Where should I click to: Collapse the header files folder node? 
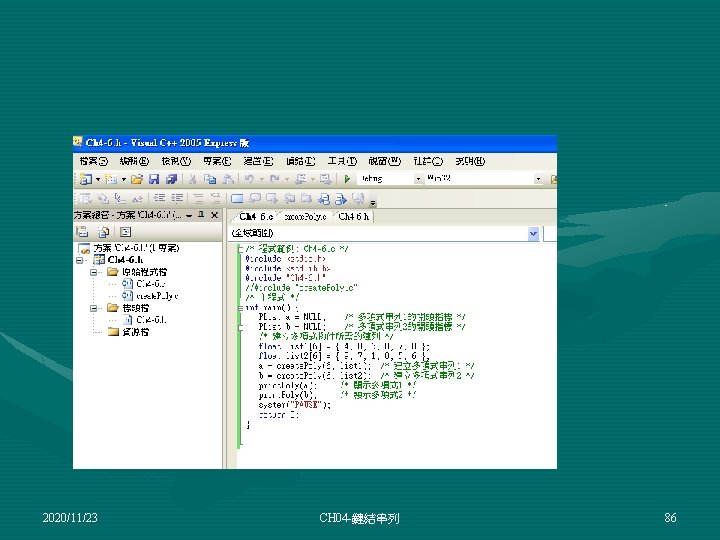(x=93, y=308)
